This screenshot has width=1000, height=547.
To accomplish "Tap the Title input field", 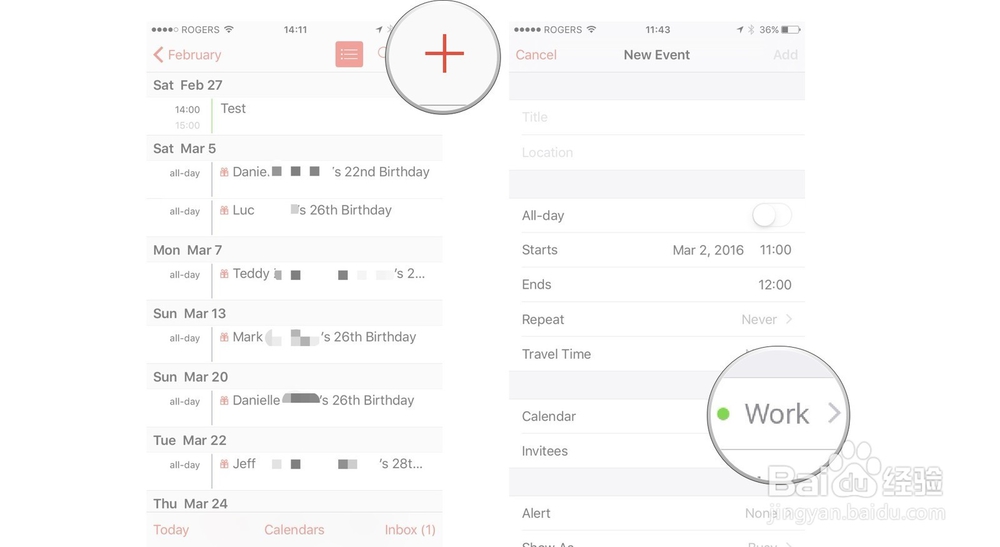I will pyautogui.click(x=657, y=117).
